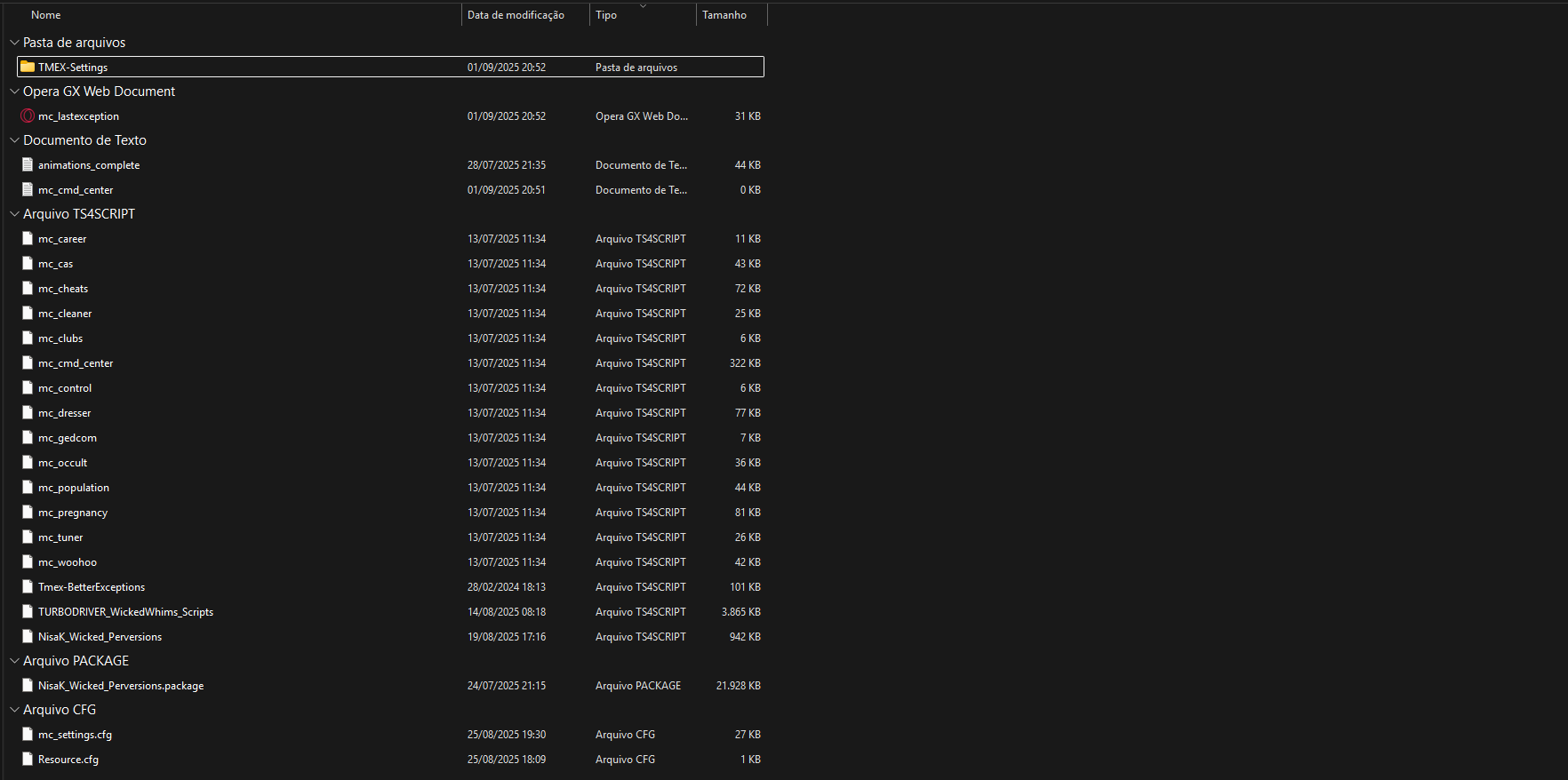Click the mc_pregnancy file icon
Viewport: 1568px width, 780px height.
tap(28, 512)
